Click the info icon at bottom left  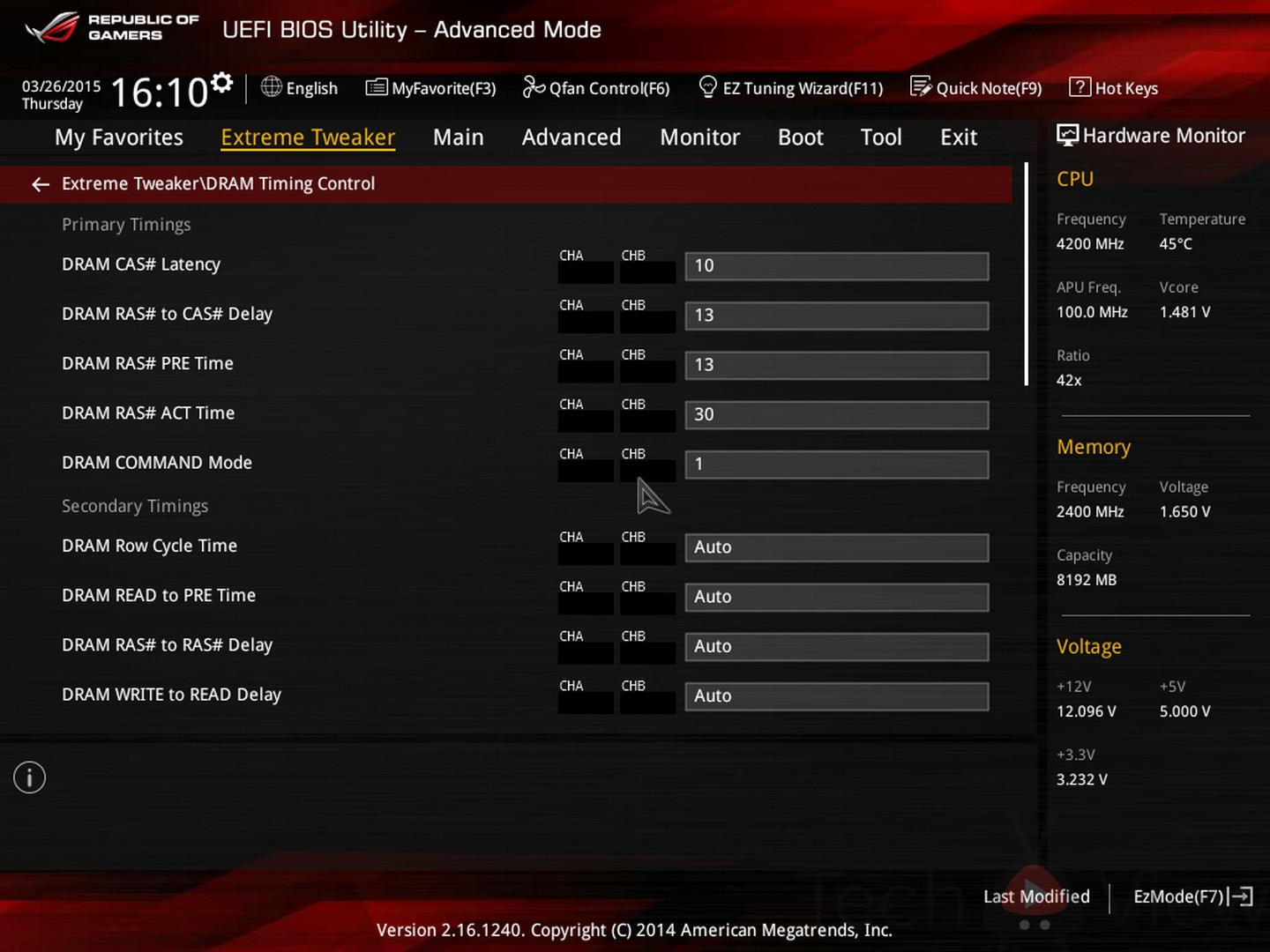coord(29,777)
